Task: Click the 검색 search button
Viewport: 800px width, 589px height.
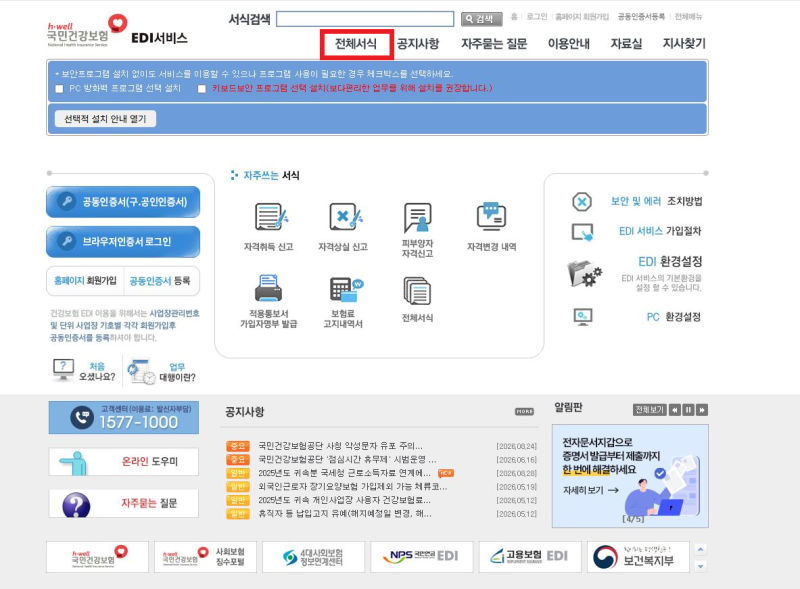Action: [x=481, y=19]
